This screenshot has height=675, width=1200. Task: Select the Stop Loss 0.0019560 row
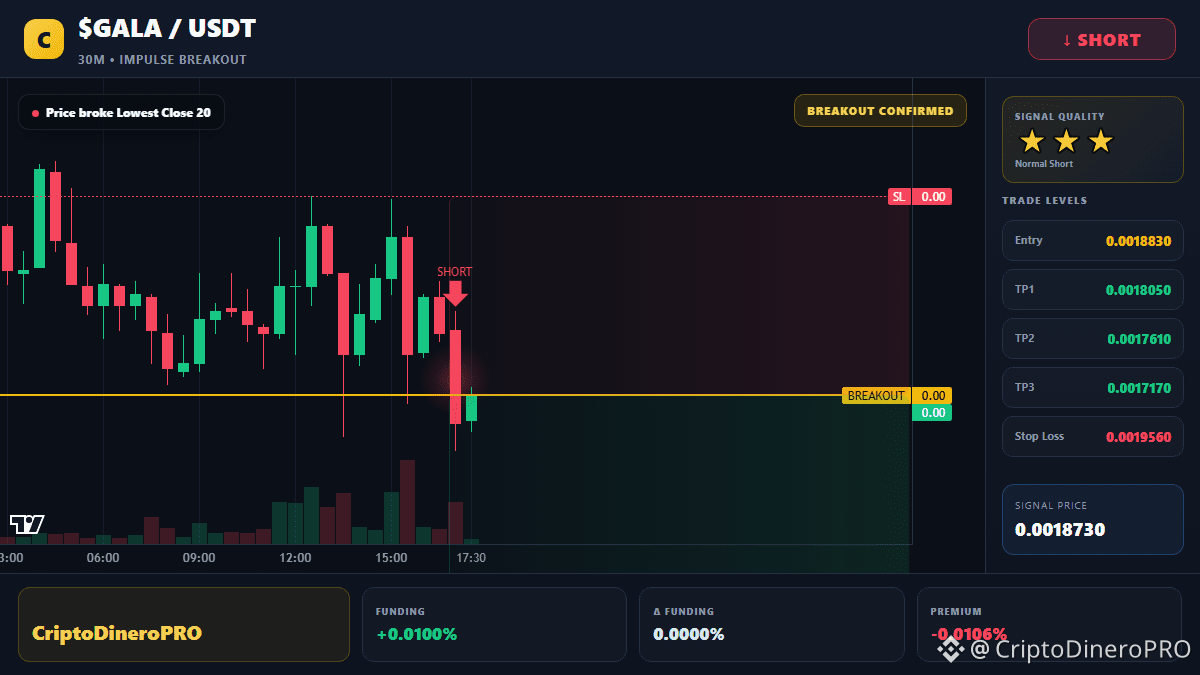tap(1093, 437)
